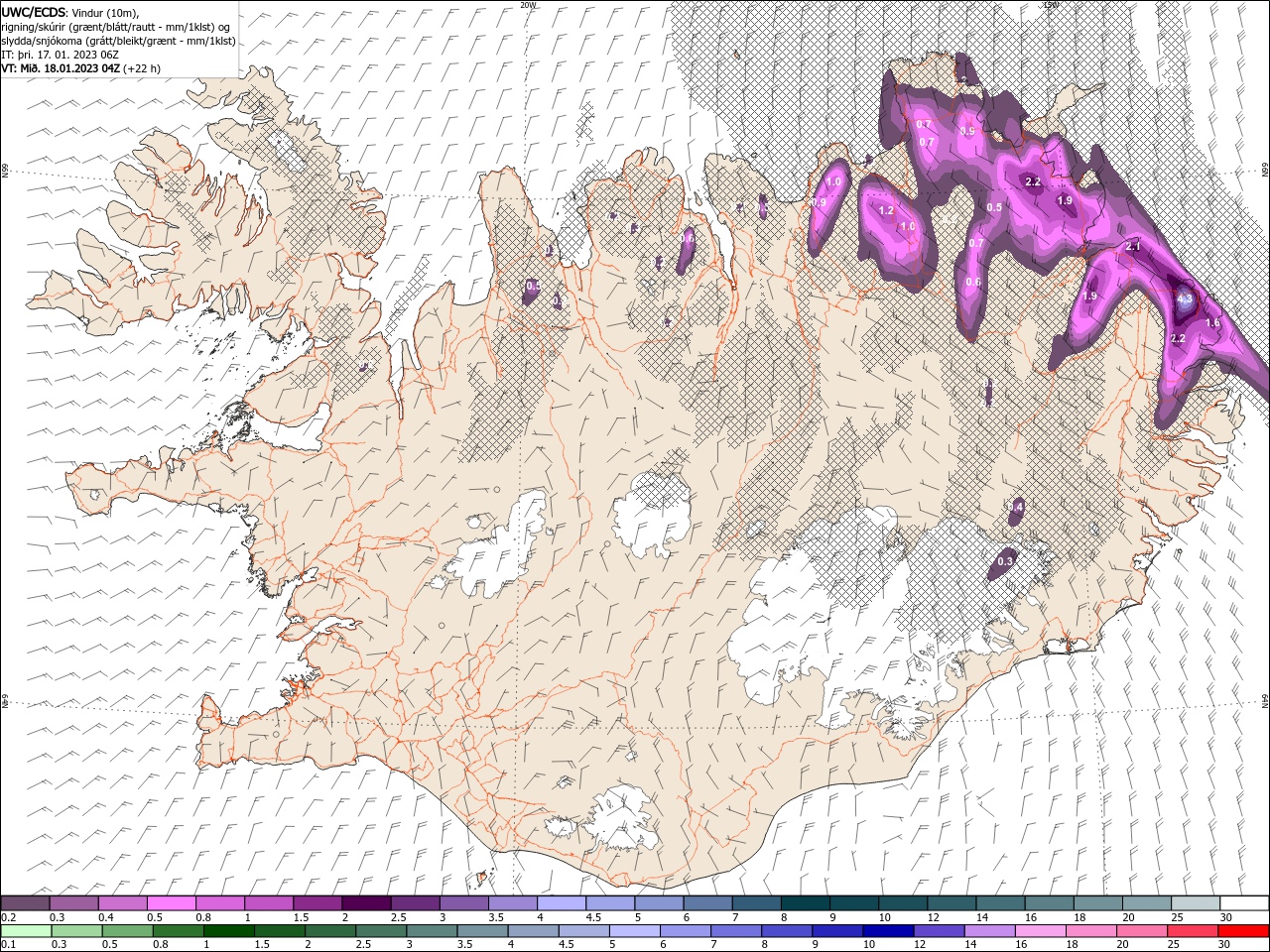Click the 2.1 precipitation label
Image resolution: width=1270 pixels, height=952 pixels.
[x=1134, y=247]
